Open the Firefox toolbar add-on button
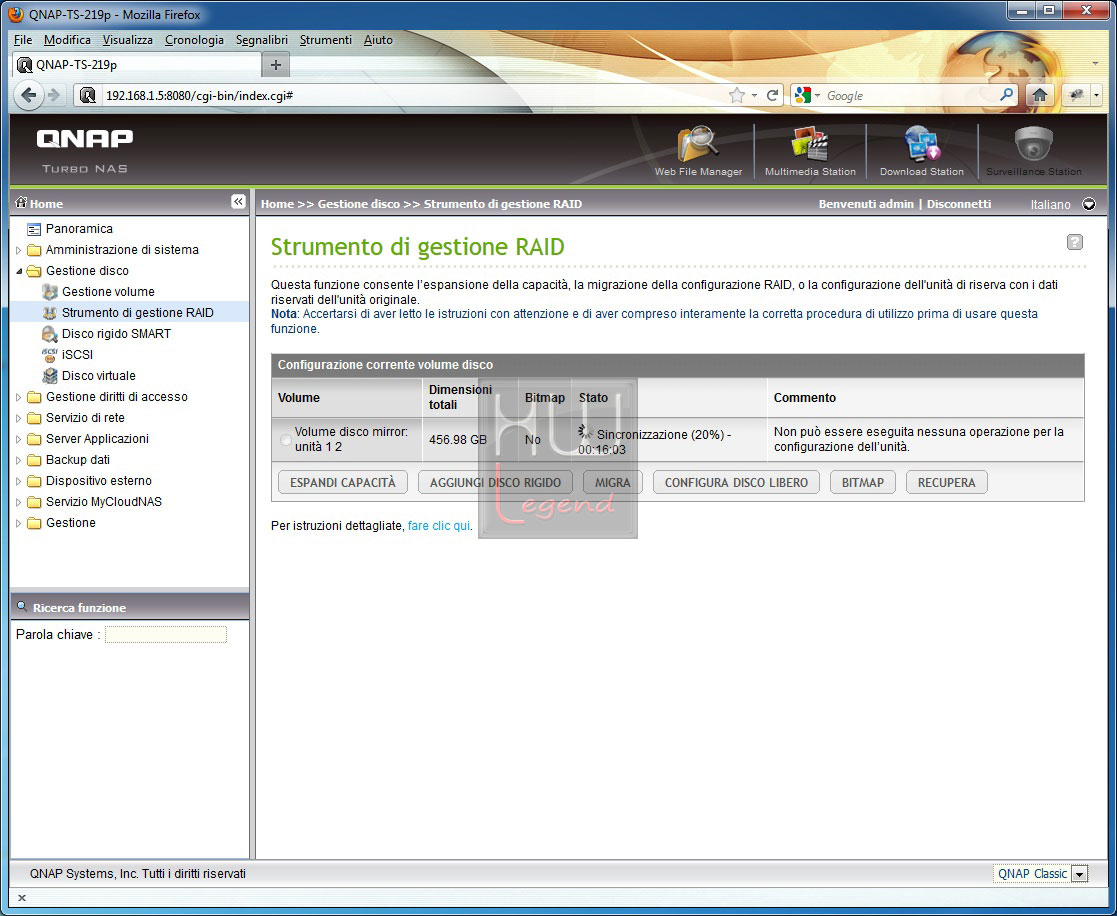Image resolution: width=1117 pixels, height=916 pixels. pyautogui.click(x=1076, y=95)
